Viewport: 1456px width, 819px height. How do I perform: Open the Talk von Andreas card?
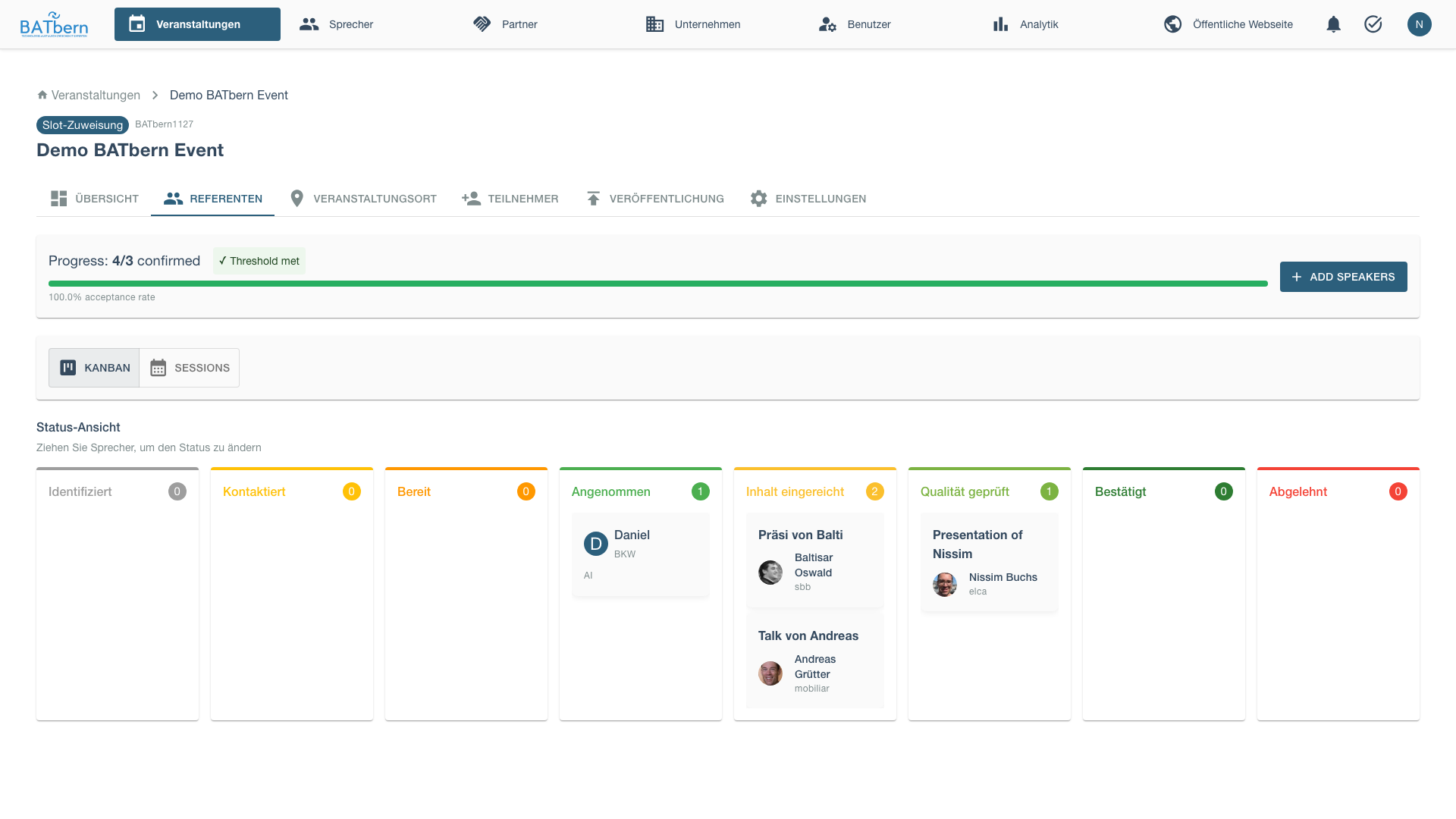(815, 661)
